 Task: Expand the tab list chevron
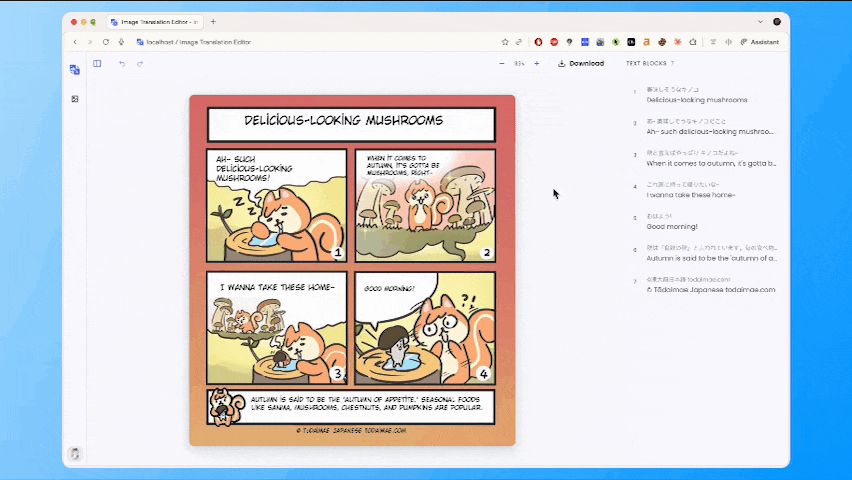(760, 22)
